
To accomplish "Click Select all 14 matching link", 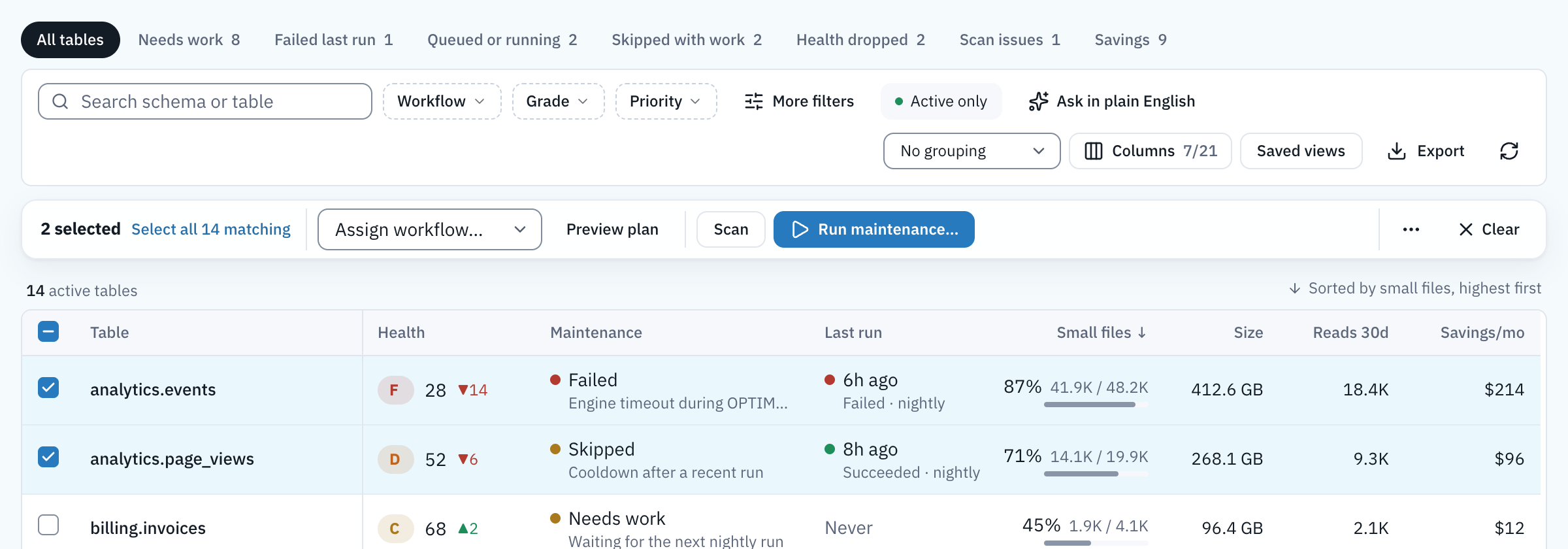I will pos(211,229).
